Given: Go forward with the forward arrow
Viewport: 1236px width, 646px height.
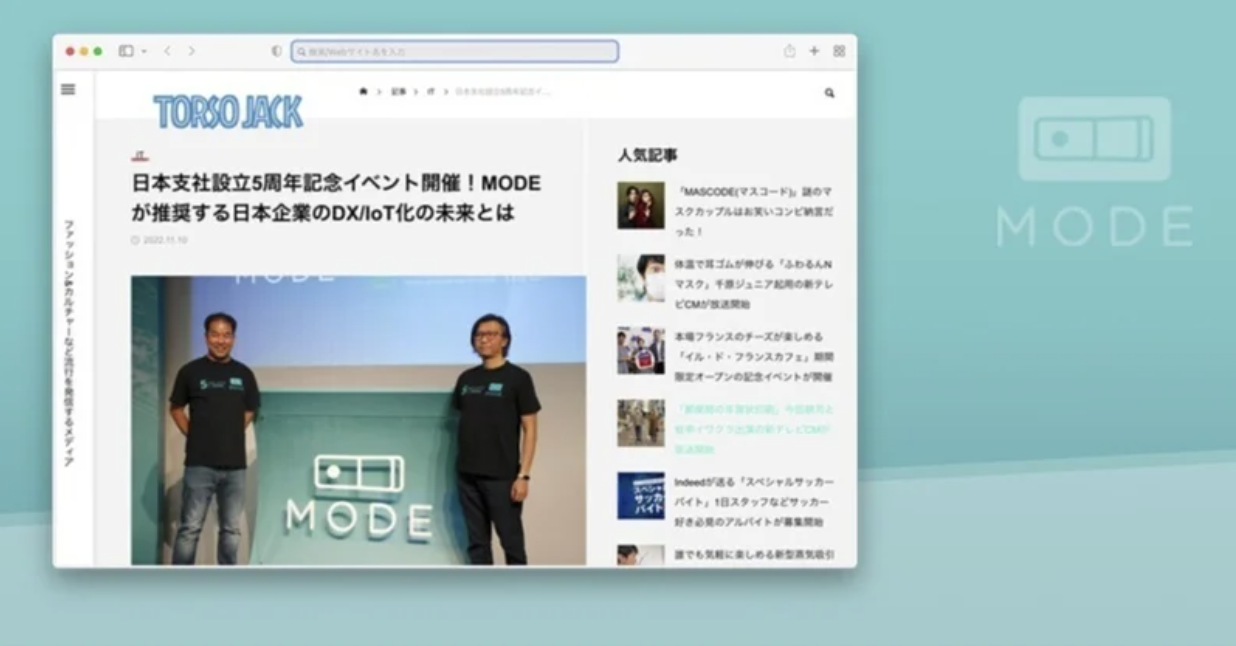Looking at the screenshot, I should coord(191,51).
